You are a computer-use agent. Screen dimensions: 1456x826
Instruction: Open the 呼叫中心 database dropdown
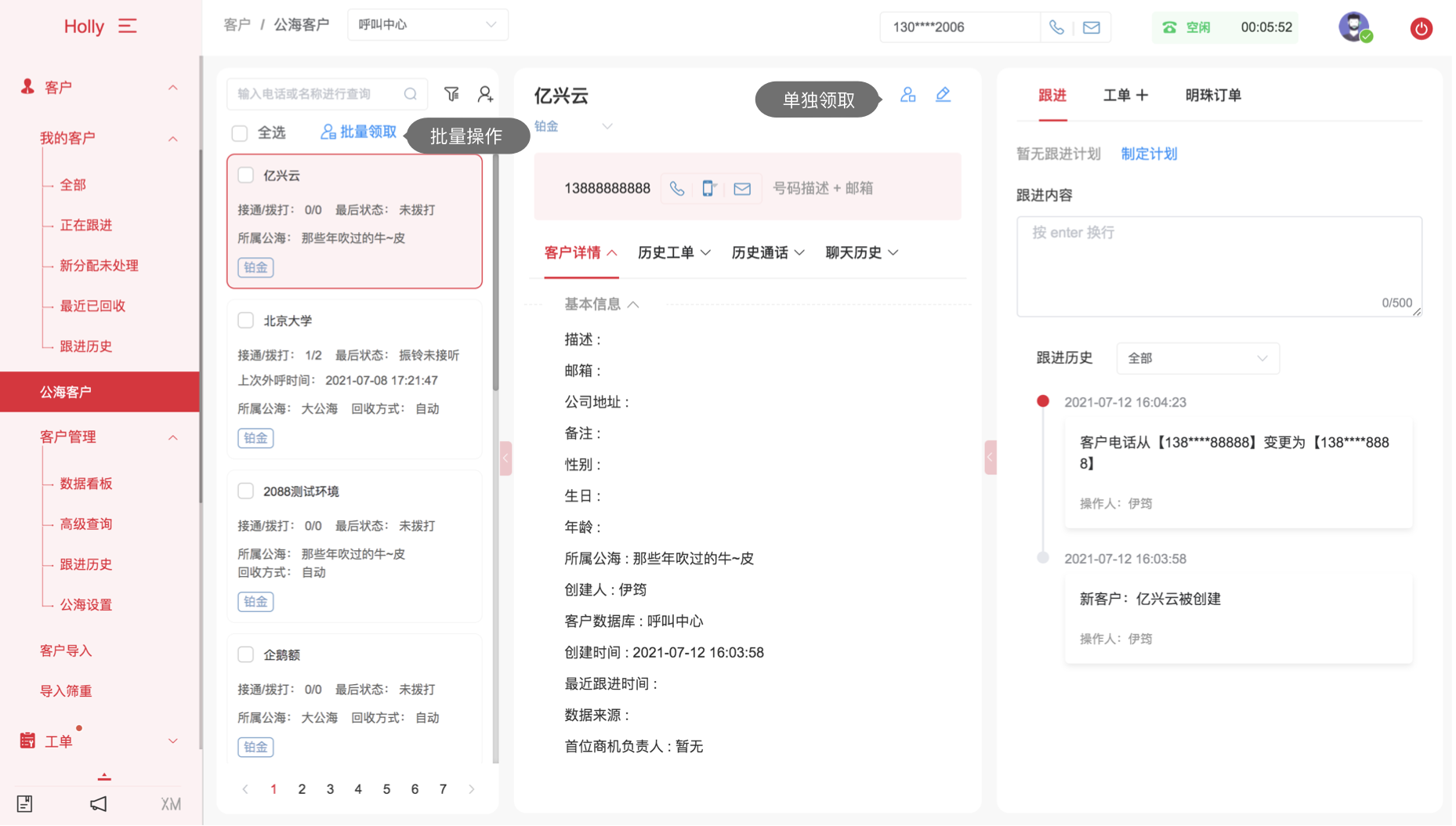click(x=427, y=25)
